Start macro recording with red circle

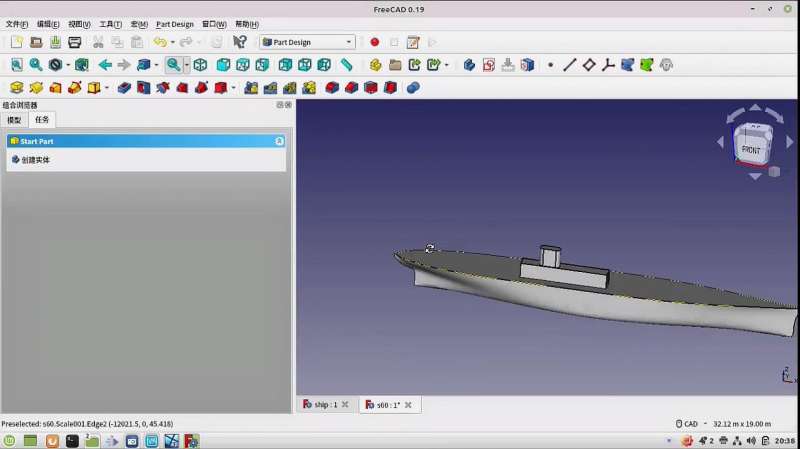coord(375,42)
